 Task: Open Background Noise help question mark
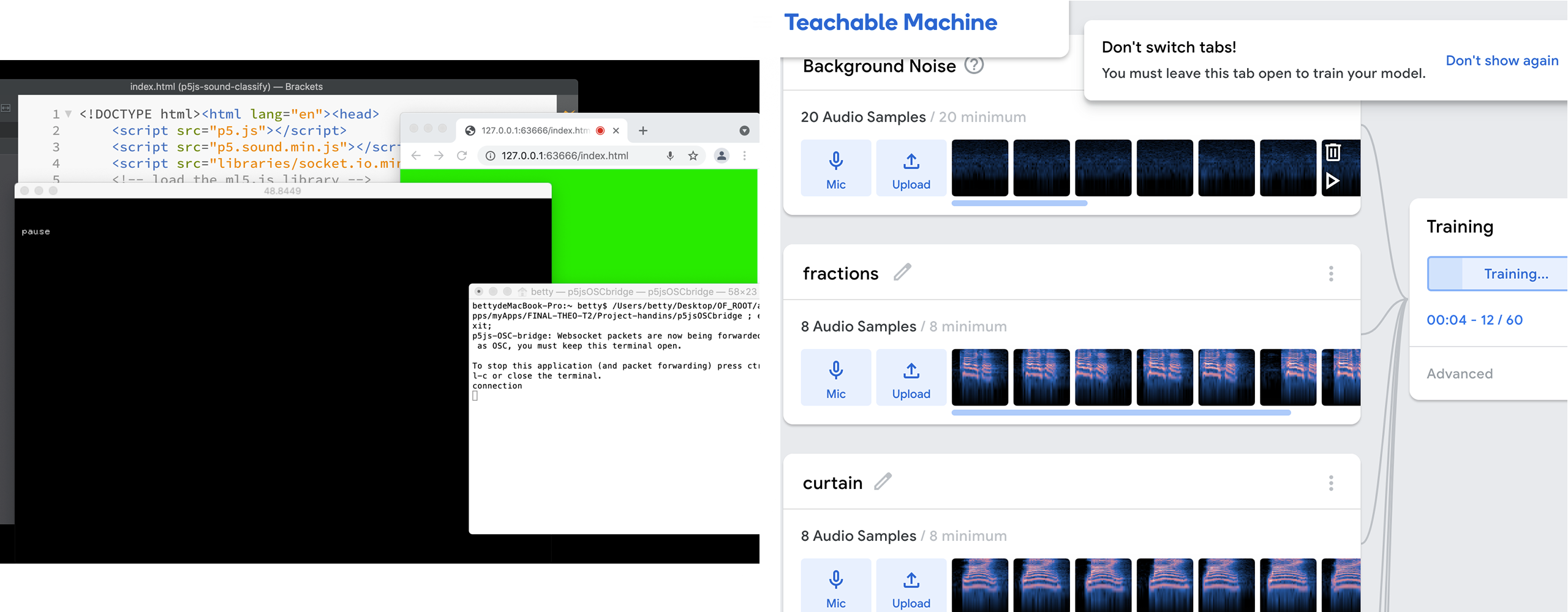[974, 64]
